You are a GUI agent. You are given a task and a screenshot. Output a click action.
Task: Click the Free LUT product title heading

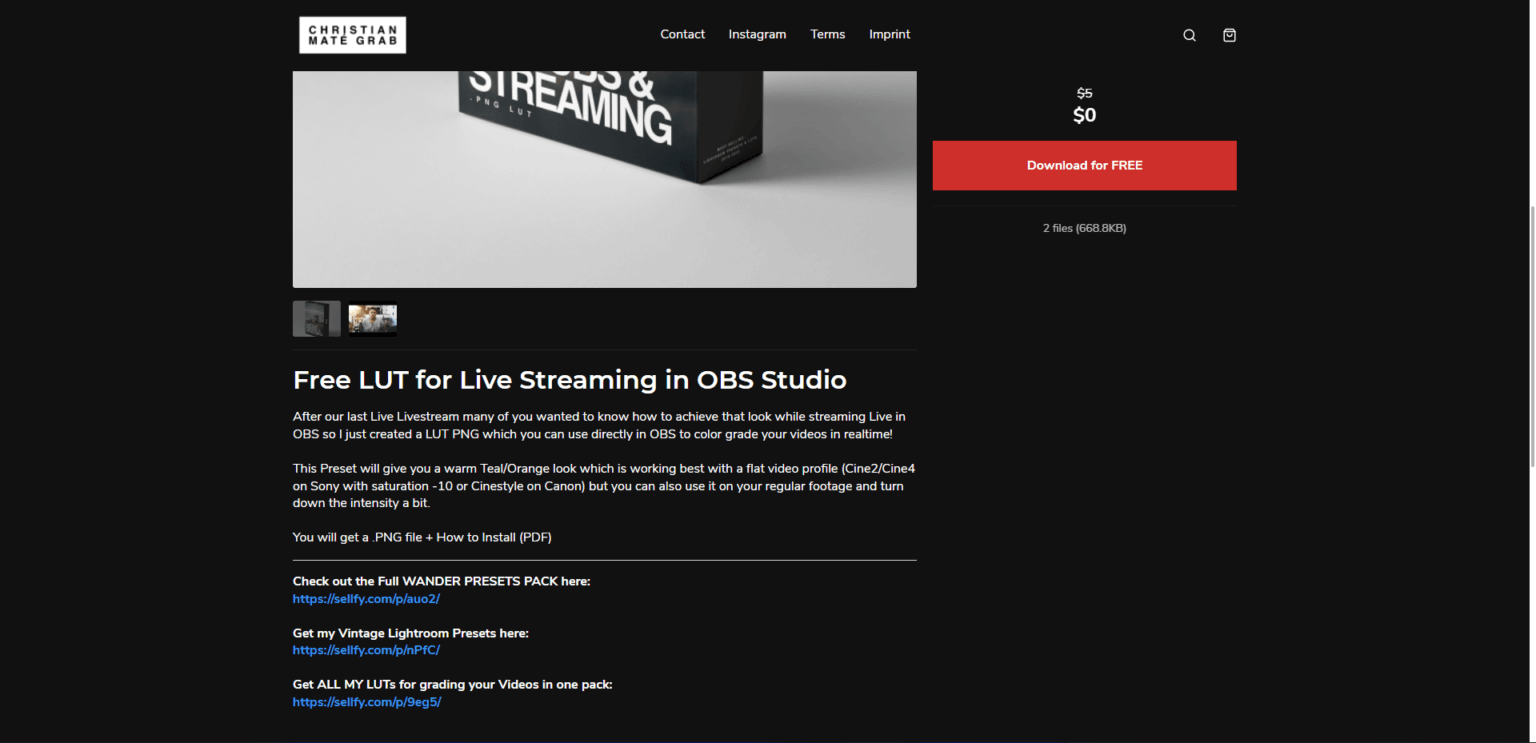569,380
